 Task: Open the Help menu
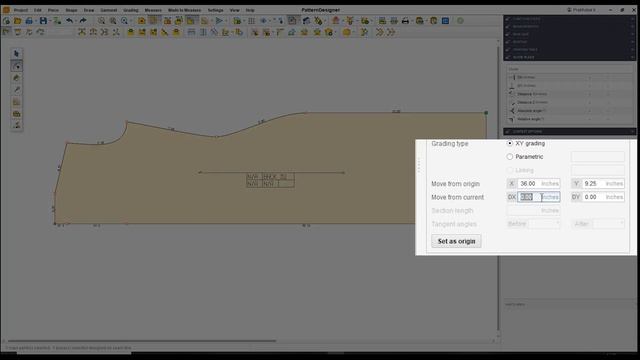click(x=250, y=10)
